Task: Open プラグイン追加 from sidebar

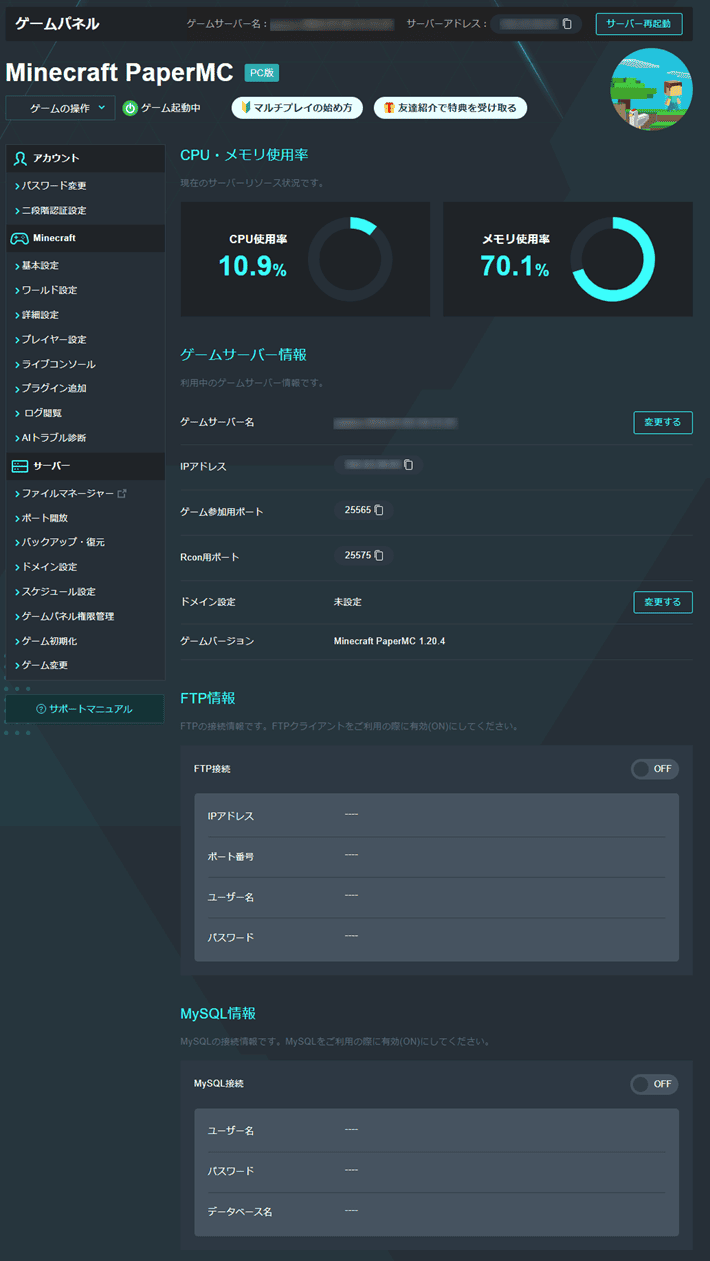Action: pos(55,388)
